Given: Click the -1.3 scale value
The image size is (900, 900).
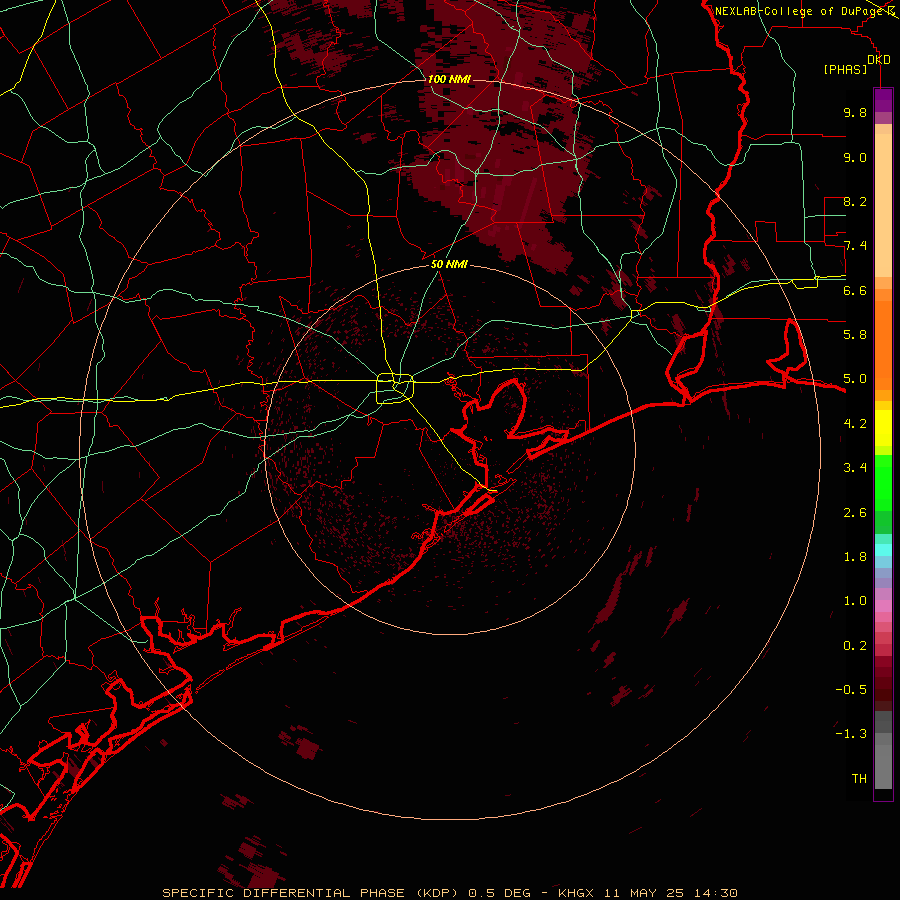Looking at the screenshot, I should (851, 734).
